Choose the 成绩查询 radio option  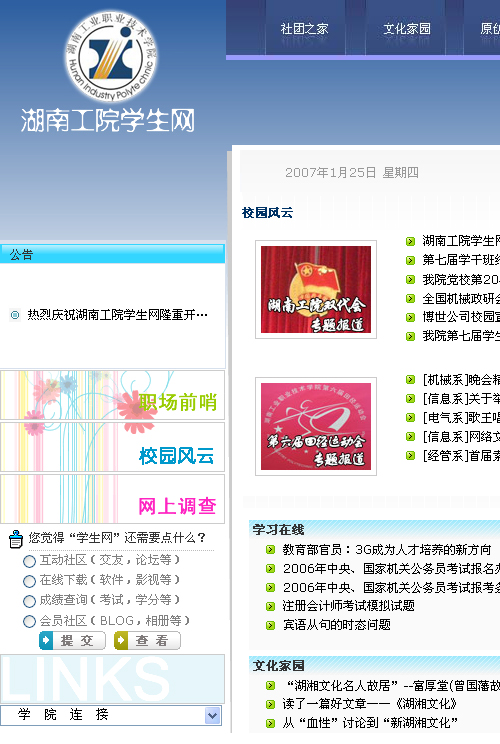point(29,601)
